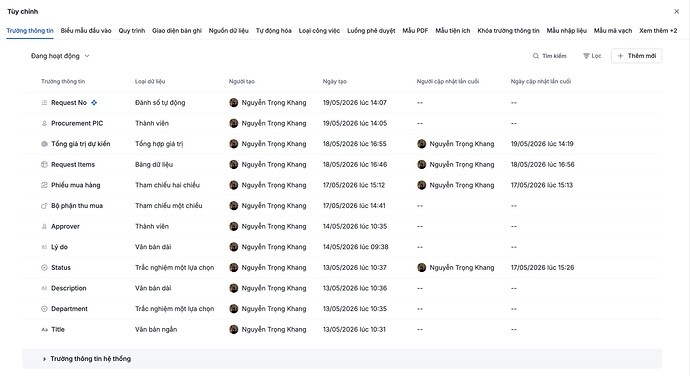Click the Loại dữ liệu column header
Viewport: 690px width, 376px height.
(150, 81)
